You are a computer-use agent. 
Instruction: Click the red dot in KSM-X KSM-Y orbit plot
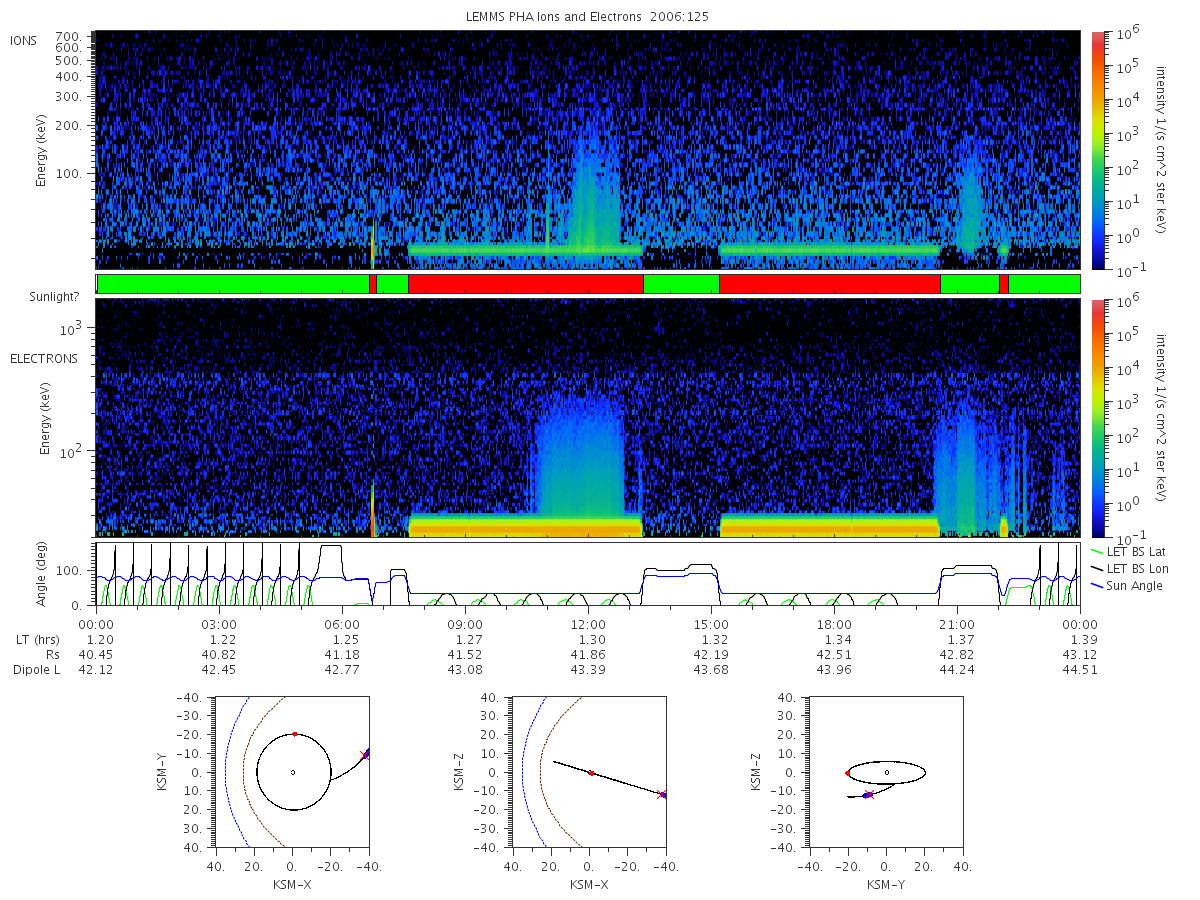294,734
